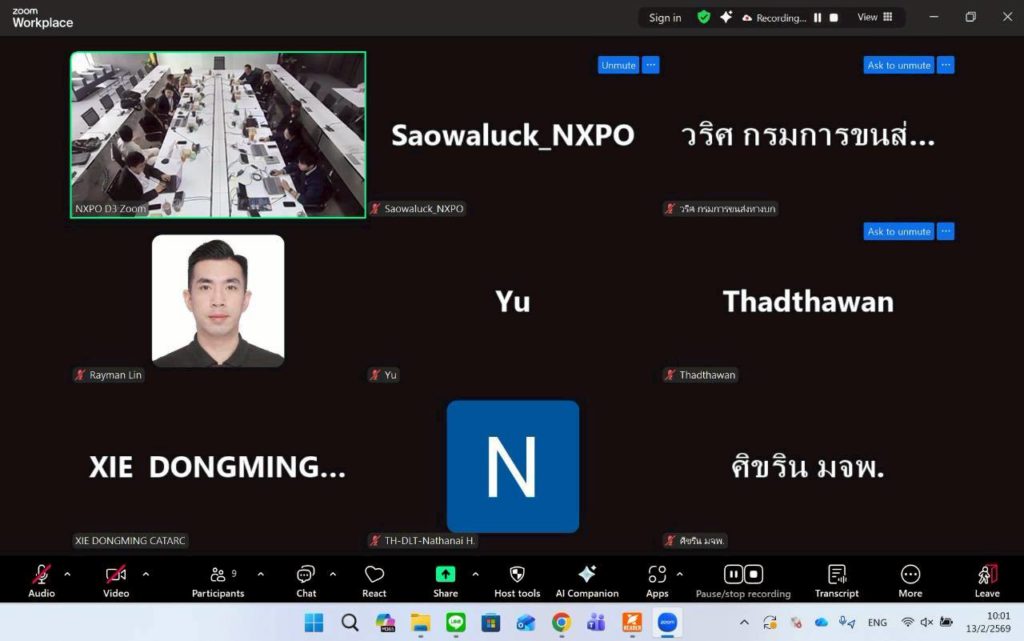Click Sign in at the top
This screenshot has height=641, width=1024.
(x=665, y=18)
